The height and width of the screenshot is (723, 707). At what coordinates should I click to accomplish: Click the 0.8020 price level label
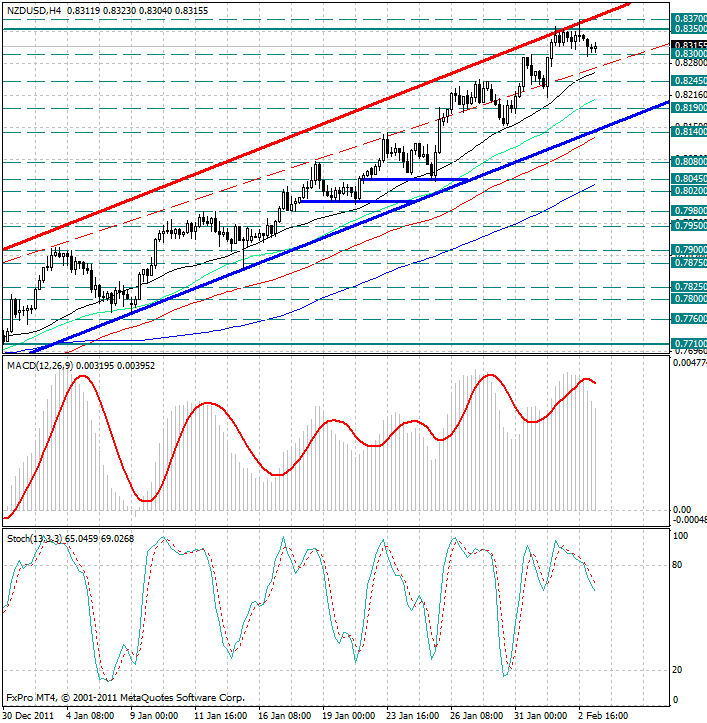tap(689, 190)
